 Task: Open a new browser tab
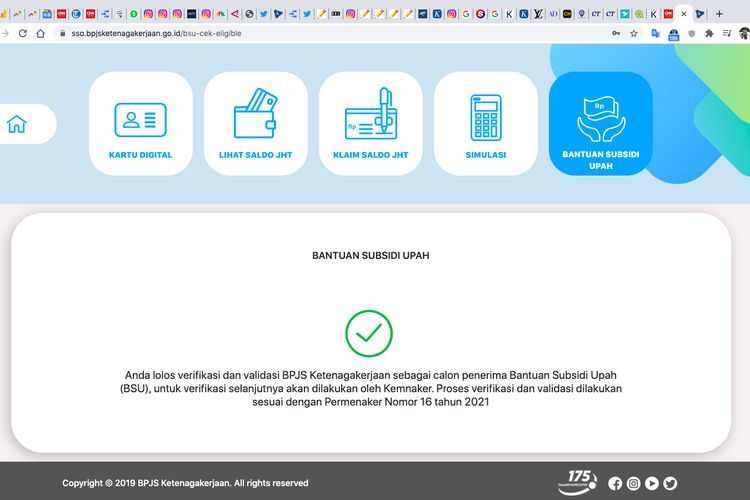(719, 14)
